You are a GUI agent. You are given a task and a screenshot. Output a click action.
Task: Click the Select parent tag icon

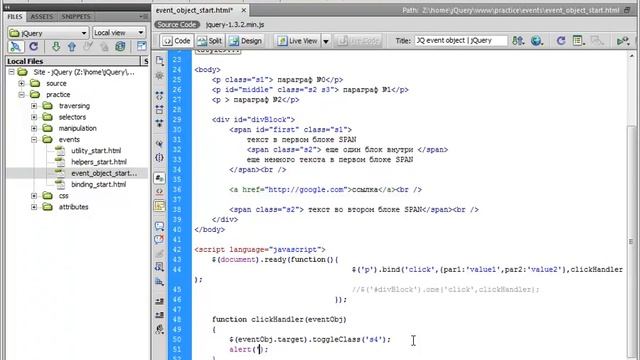pos(160,144)
